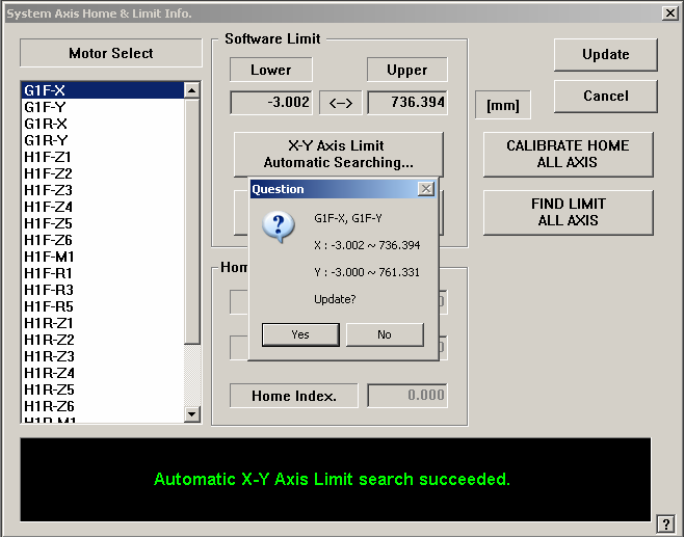Image resolution: width=684 pixels, height=537 pixels.
Task: Click the blue question mark dialog icon
Action: (278, 227)
